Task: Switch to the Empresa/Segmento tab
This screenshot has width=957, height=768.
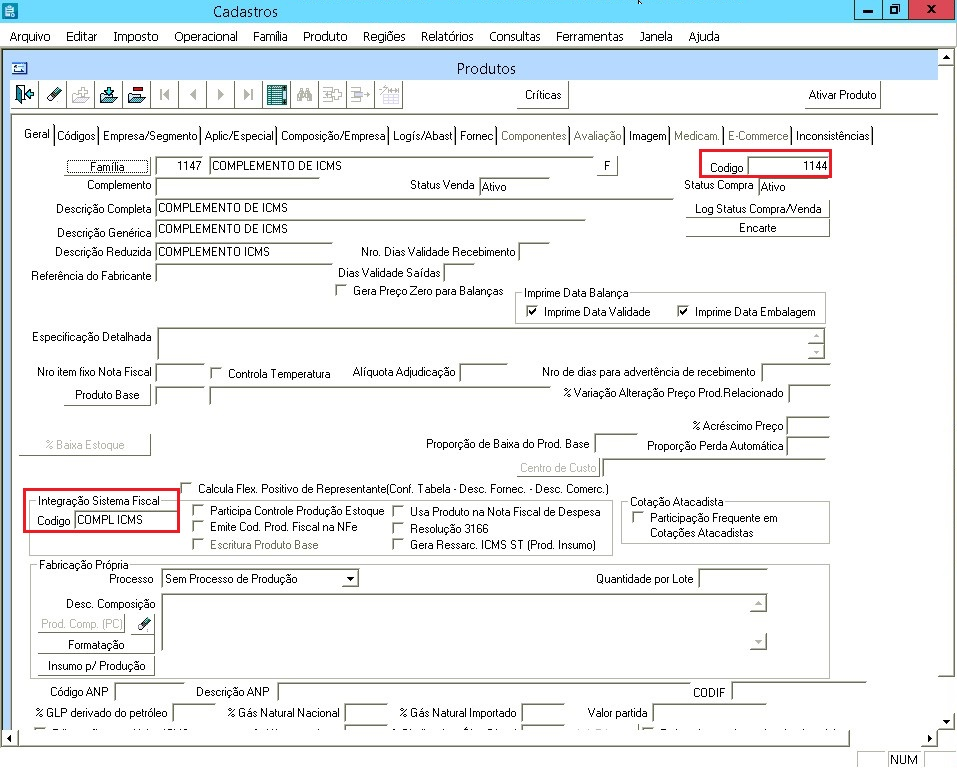Action: 150,136
